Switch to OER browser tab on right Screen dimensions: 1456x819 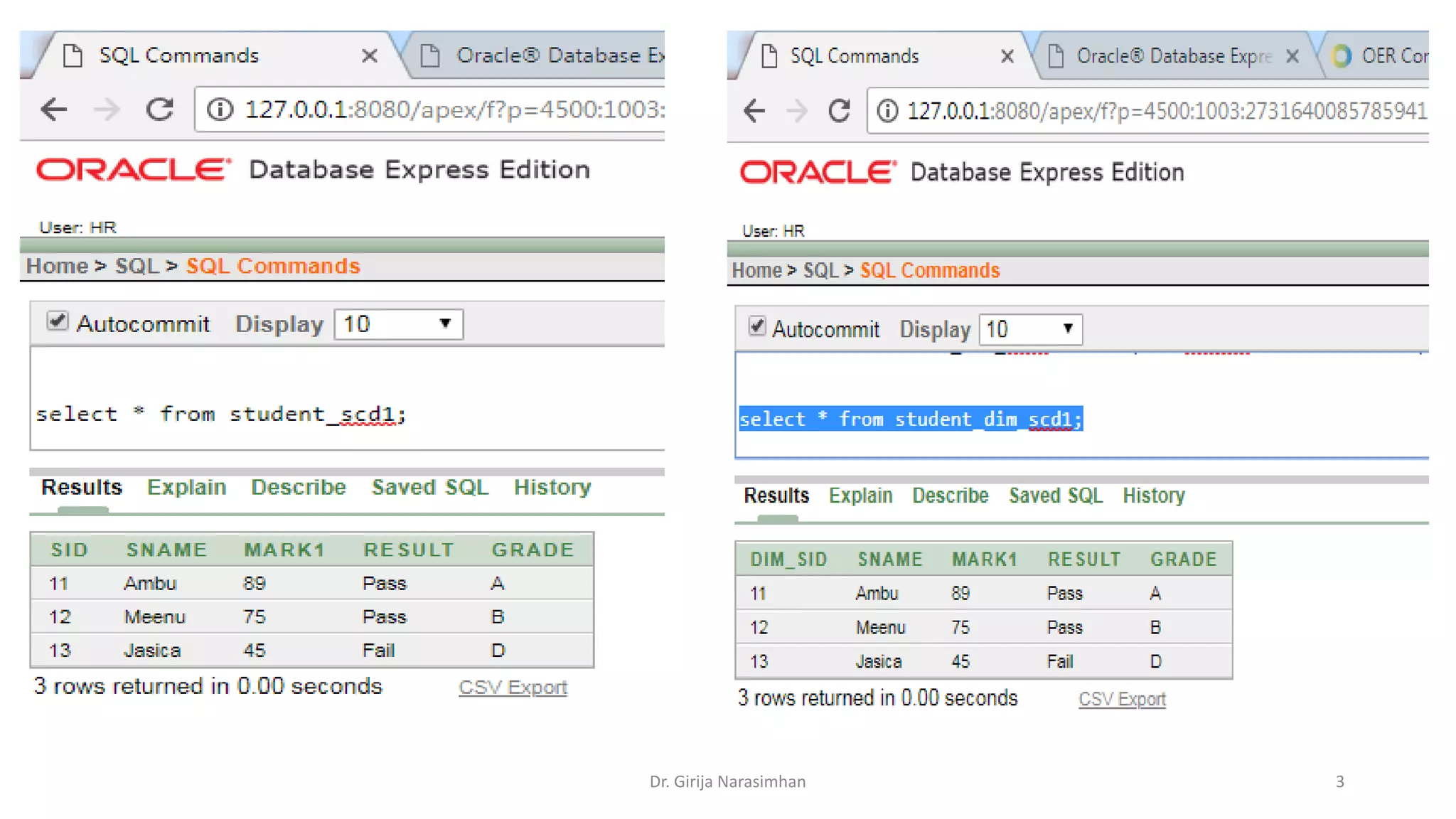tap(1379, 56)
